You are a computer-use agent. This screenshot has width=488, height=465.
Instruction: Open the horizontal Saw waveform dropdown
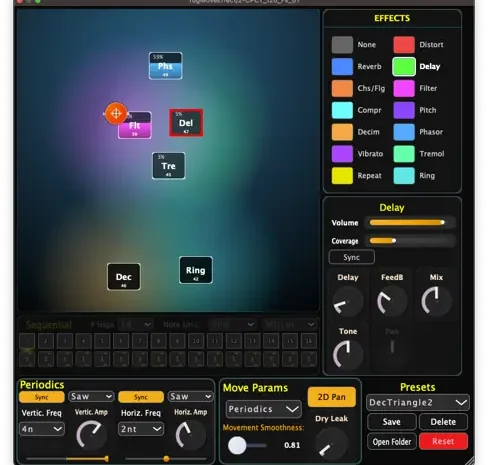(x=190, y=396)
